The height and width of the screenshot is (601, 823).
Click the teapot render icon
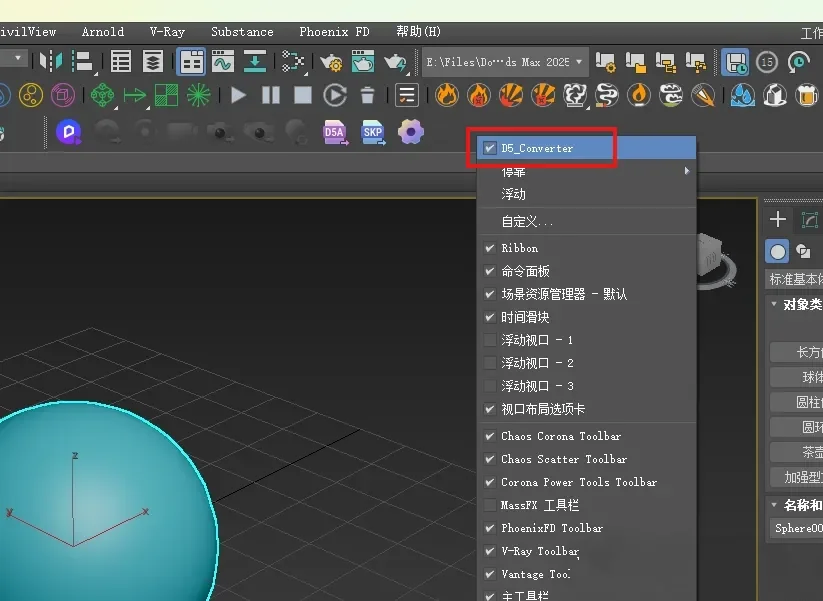pos(396,62)
